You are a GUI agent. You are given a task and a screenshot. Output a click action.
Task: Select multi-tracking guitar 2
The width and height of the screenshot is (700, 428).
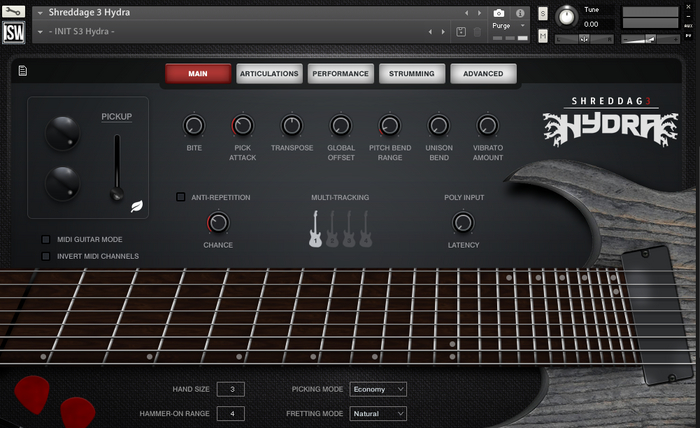click(x=332, y=229)
